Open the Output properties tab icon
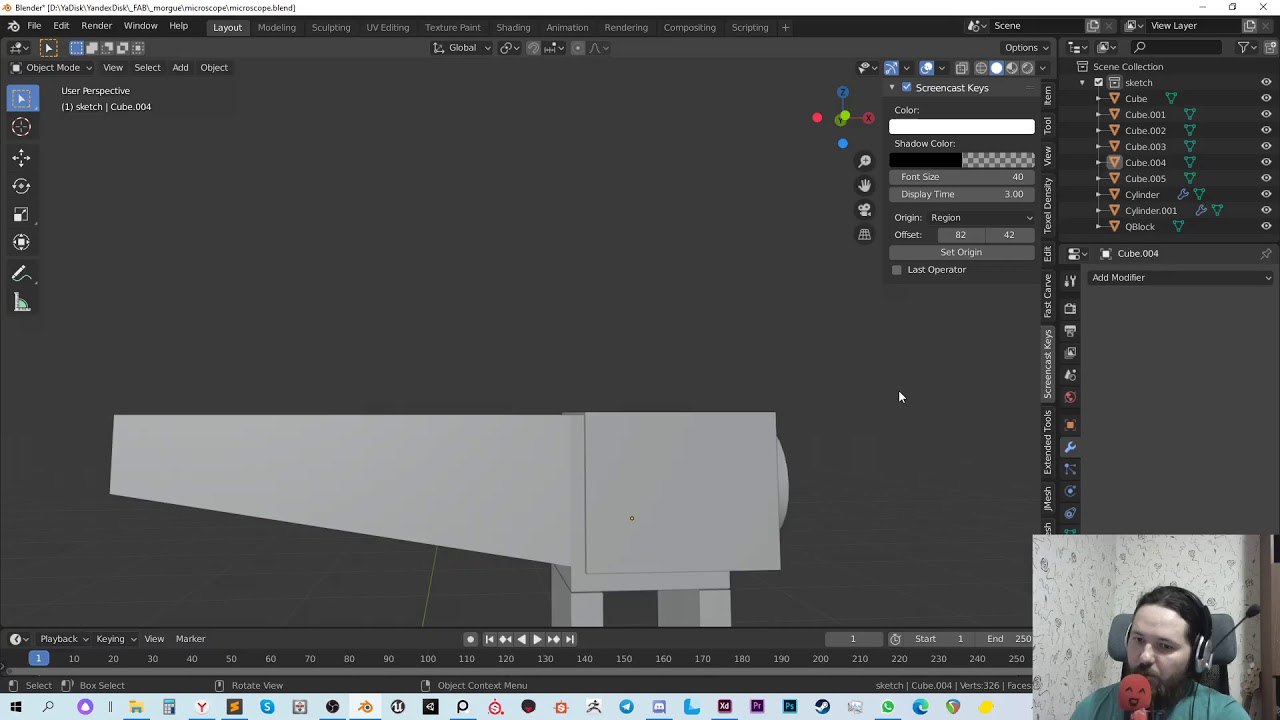The image size is (1280, 720). coord(1070,331)
